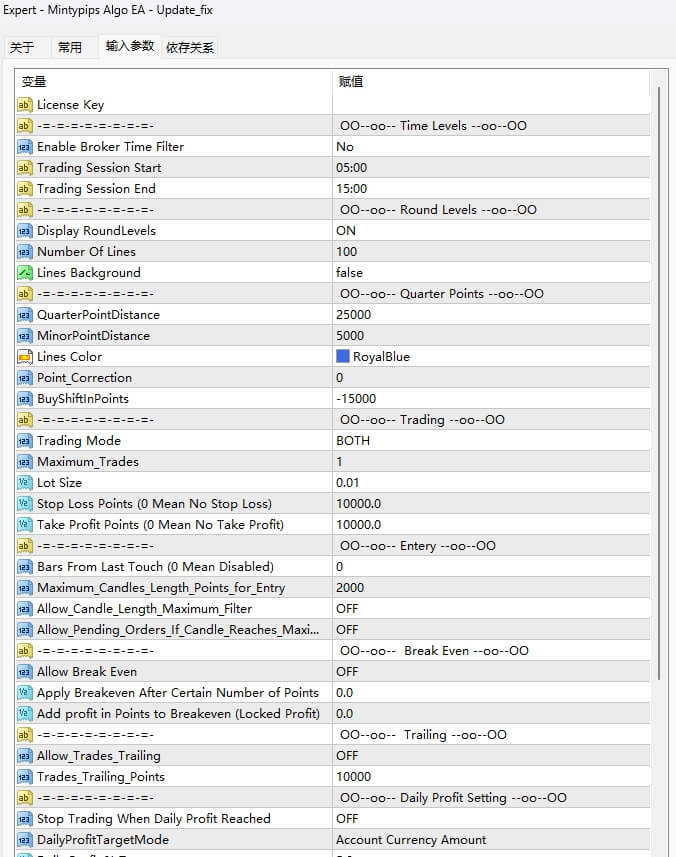Click the BuyShiftInPoints integer icon
The image size is (676, 857).
point(25,399)
